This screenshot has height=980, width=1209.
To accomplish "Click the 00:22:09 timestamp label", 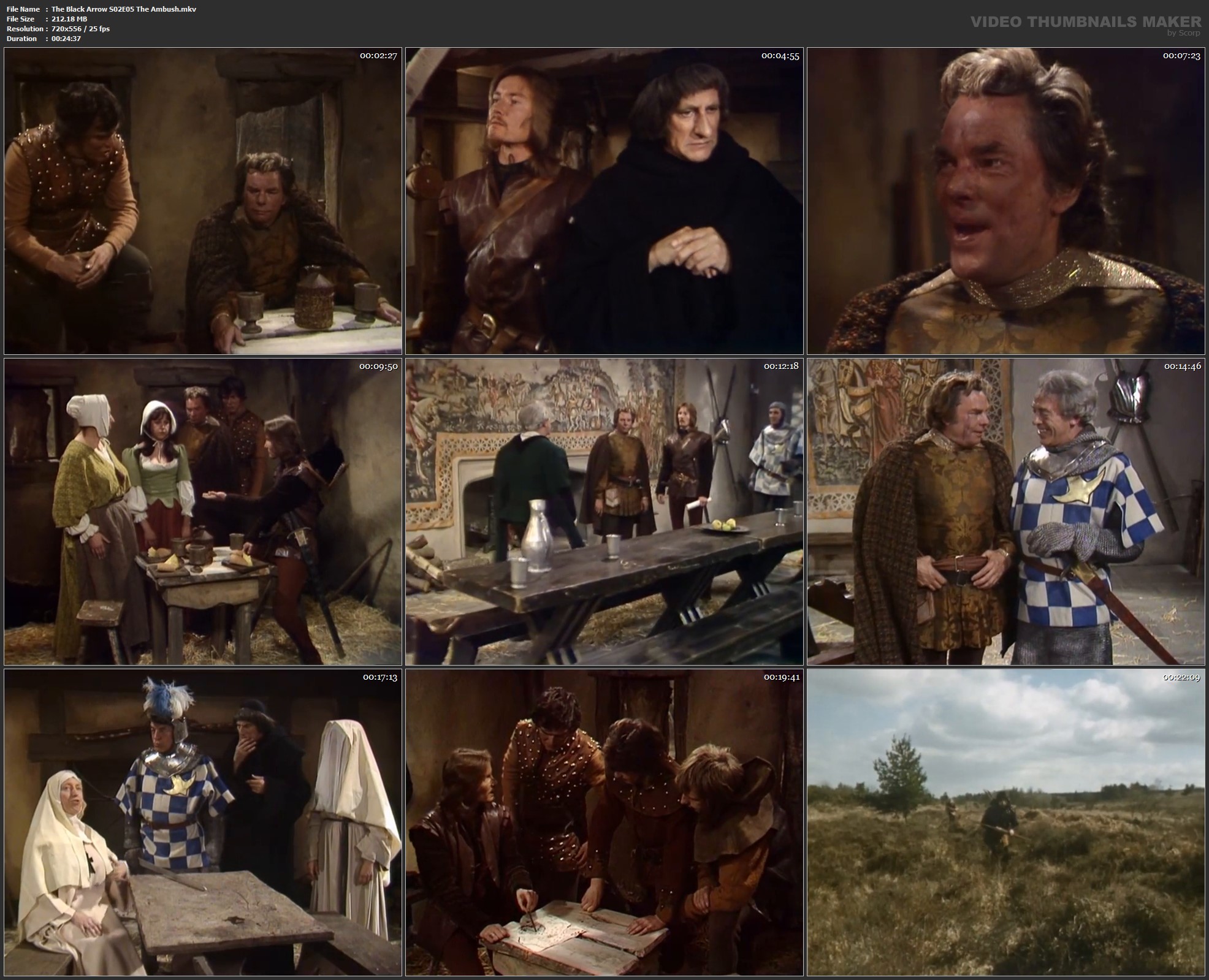I will point(1181,677).
